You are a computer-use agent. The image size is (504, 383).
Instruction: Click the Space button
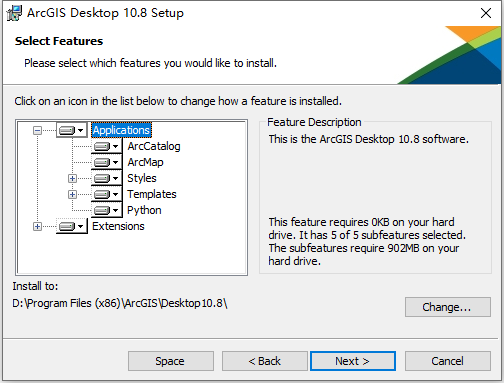[x=171, y=361]
